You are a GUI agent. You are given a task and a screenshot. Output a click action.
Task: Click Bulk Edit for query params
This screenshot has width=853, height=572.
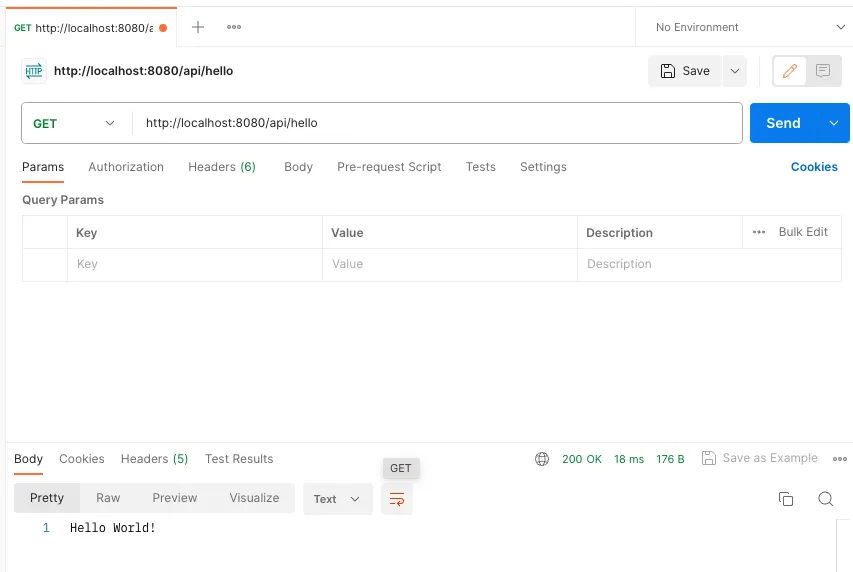point(803,232)
